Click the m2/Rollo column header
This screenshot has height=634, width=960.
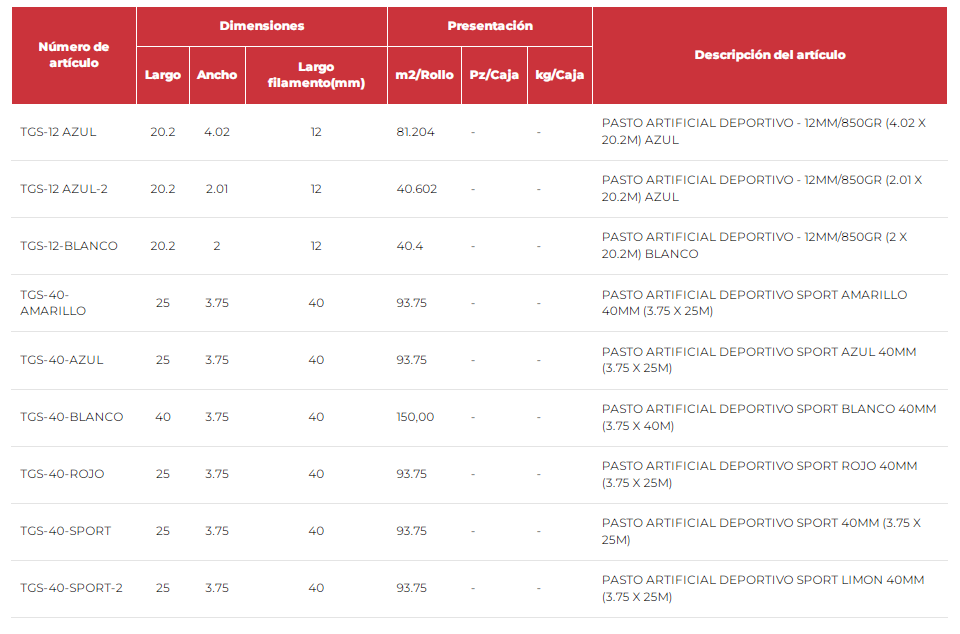(x=425, y=75)
